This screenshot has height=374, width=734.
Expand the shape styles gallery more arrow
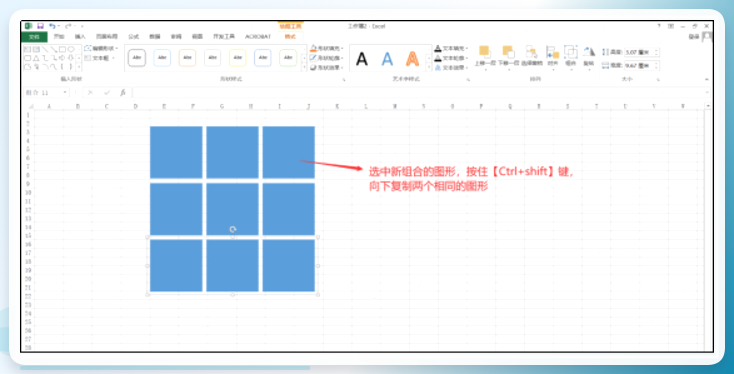coord(304,67)
